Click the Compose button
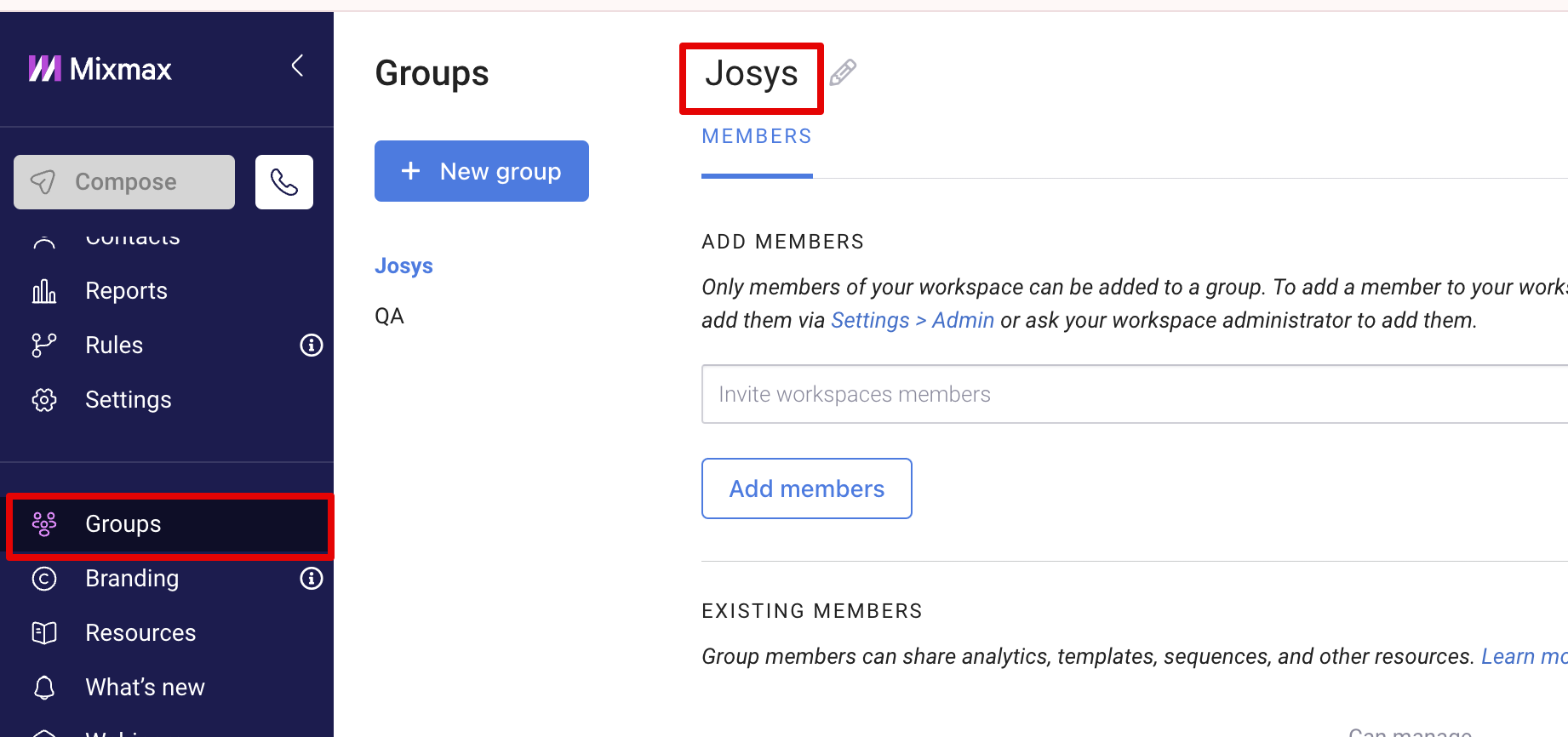The height and width of the screenshot is (737, 1568). coord(124,182)
